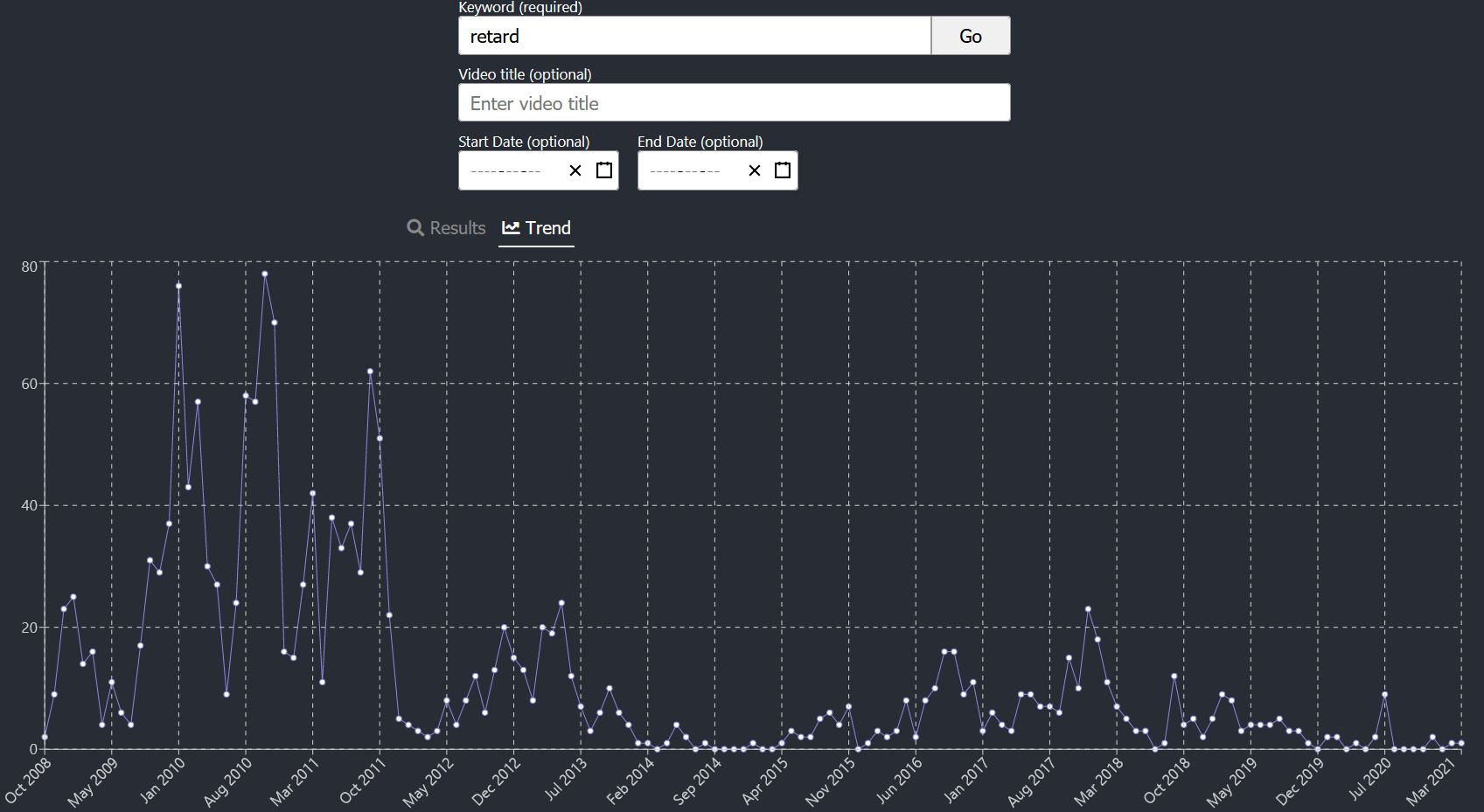Click the "Jul 2020" x-axis label

pos(1371,778)
